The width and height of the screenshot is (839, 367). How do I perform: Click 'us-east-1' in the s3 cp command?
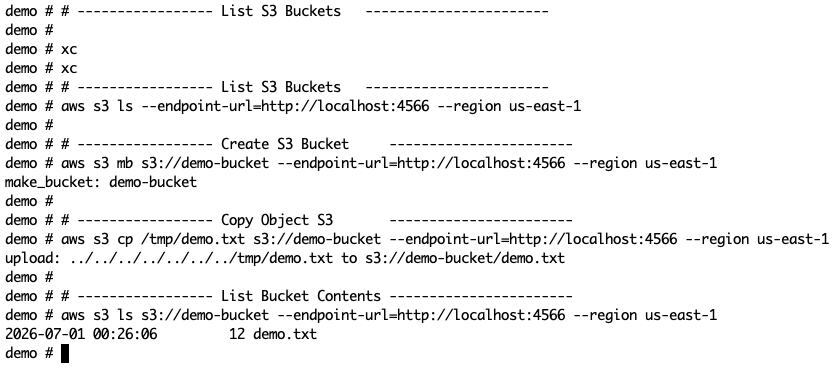tap(792, 239)
